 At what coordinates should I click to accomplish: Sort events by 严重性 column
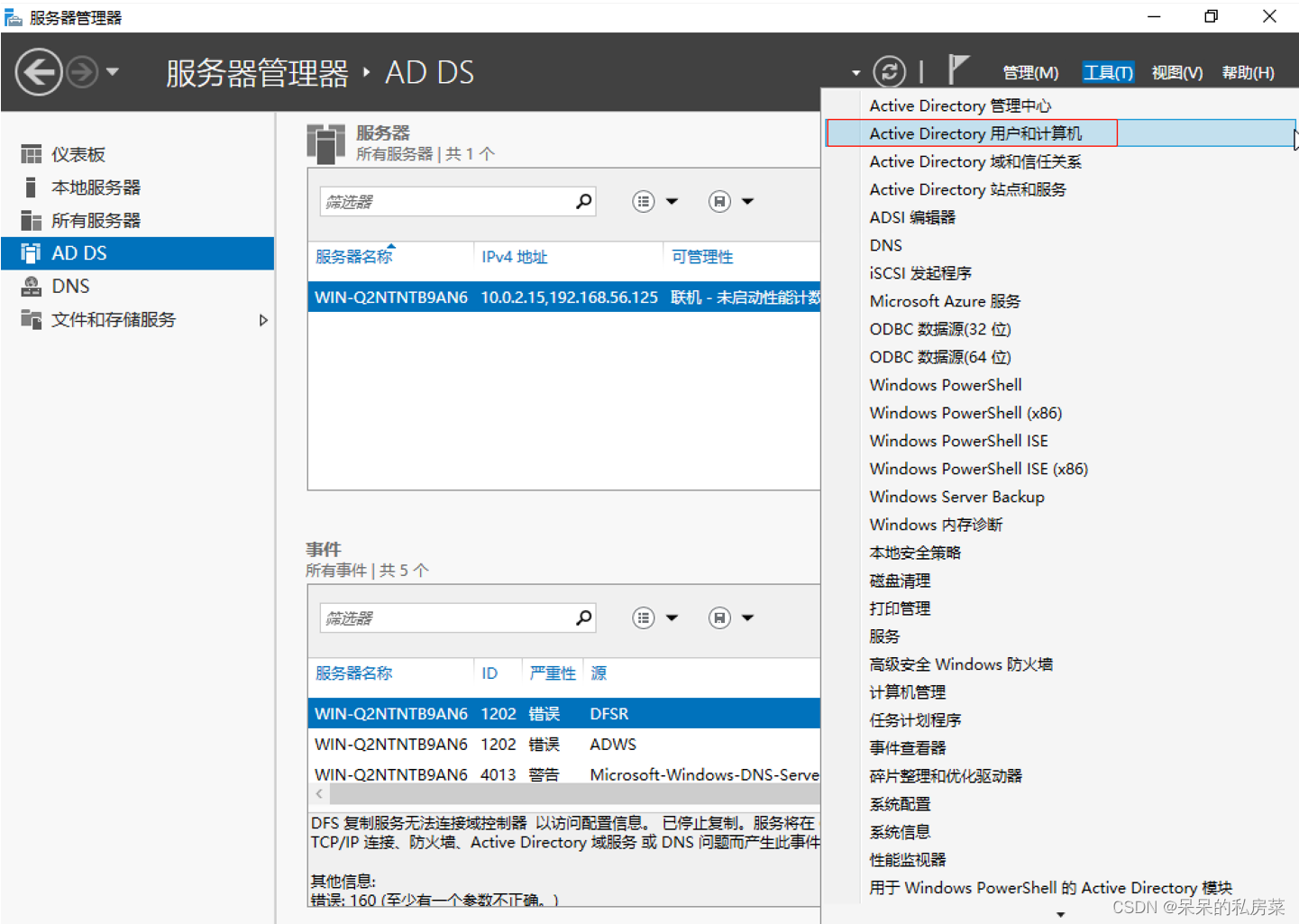coord(553,673)
